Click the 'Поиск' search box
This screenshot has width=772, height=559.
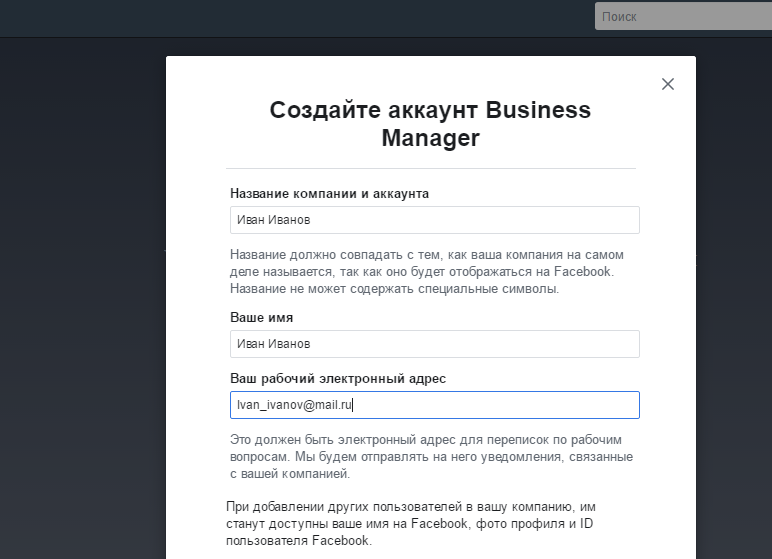pos(683,16)
